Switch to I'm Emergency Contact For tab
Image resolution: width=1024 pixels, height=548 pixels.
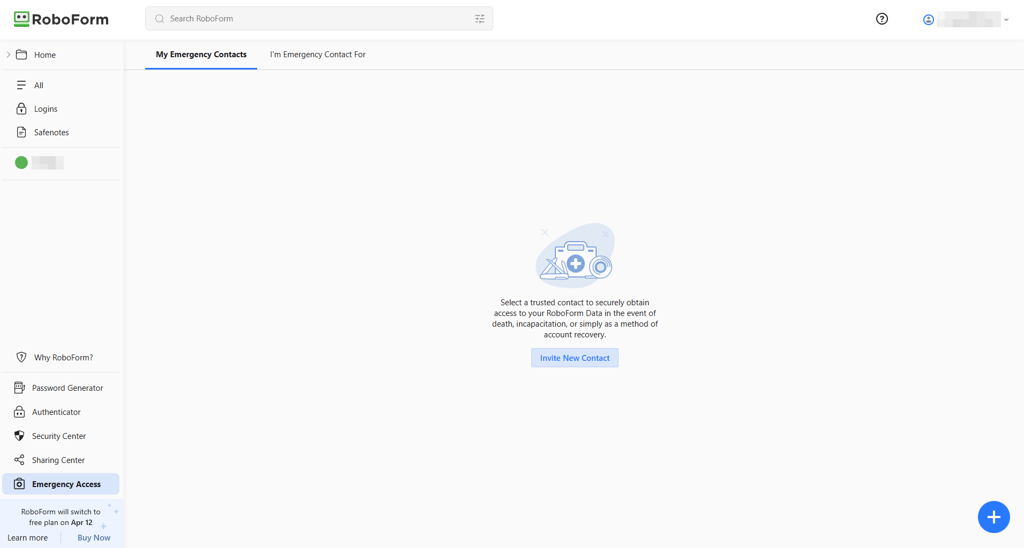(x=317, y=55)
